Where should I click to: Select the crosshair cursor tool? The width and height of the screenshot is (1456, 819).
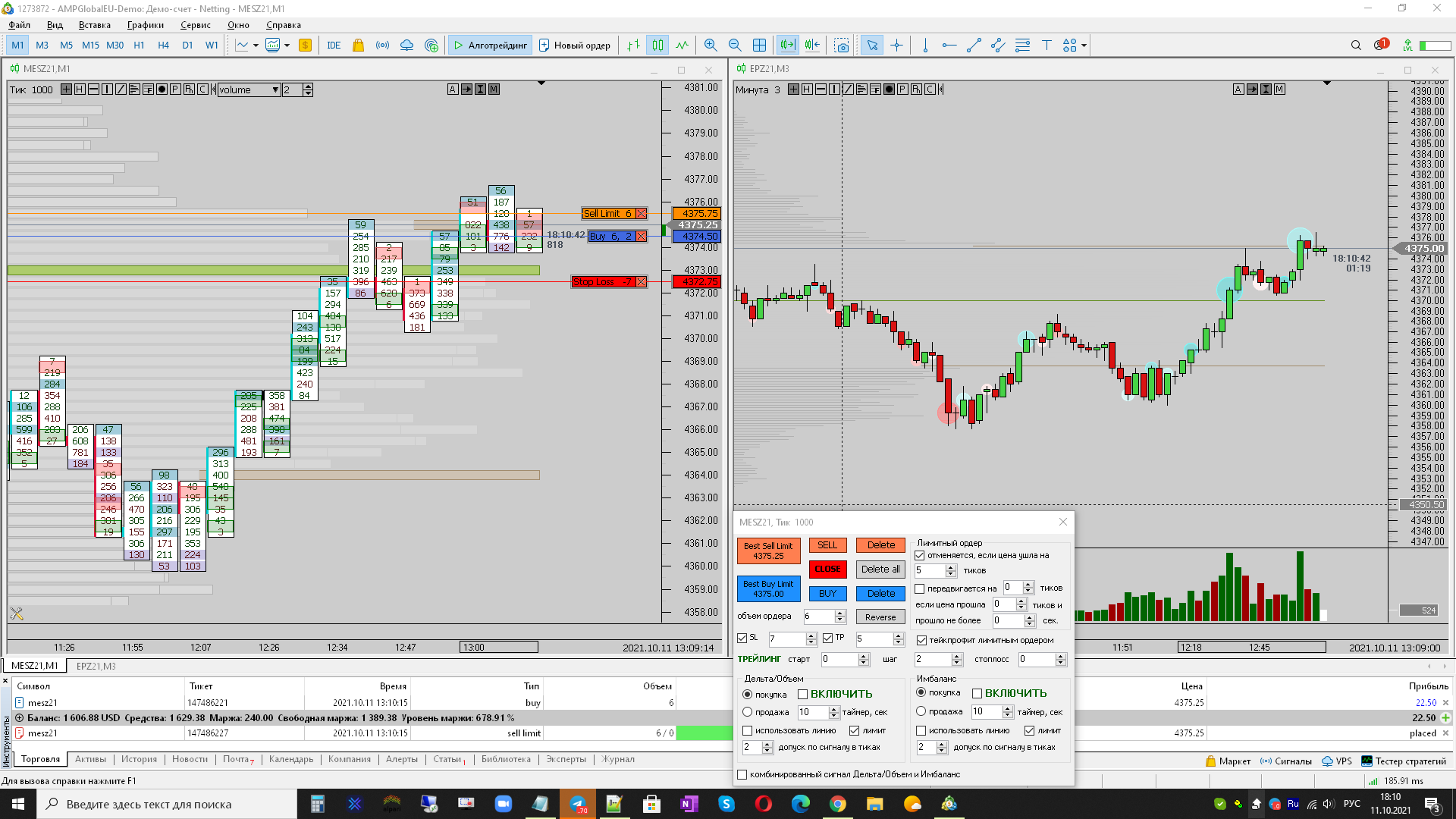(896, 45)
